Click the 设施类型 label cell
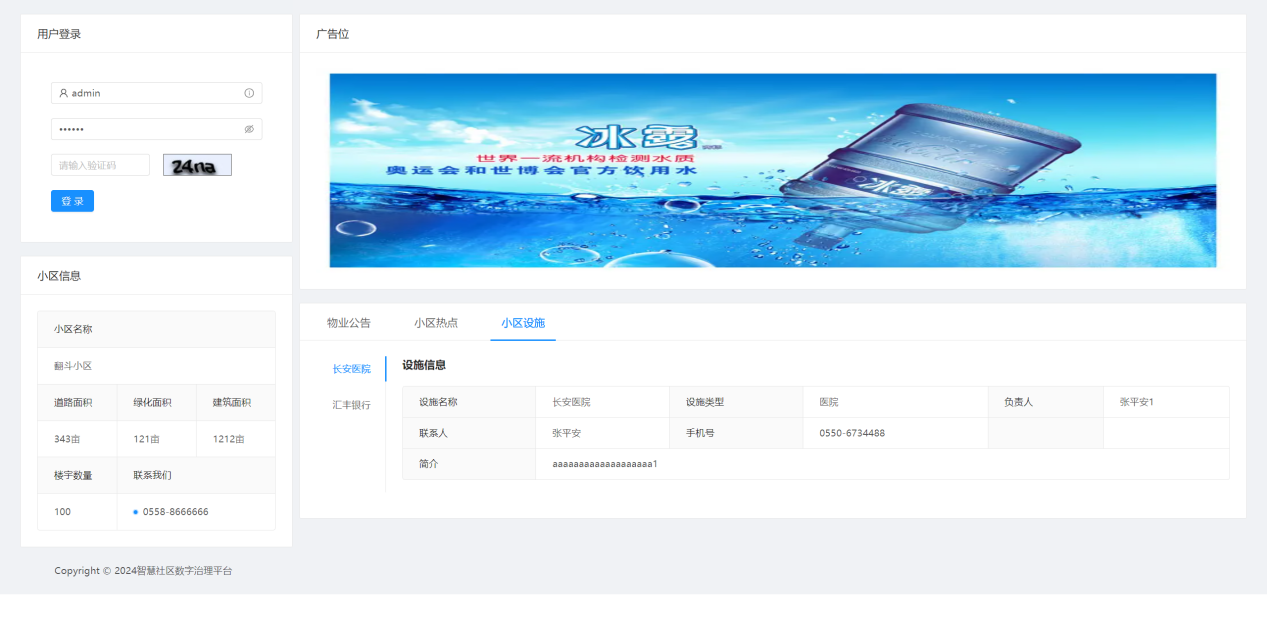 pos(736,402)
